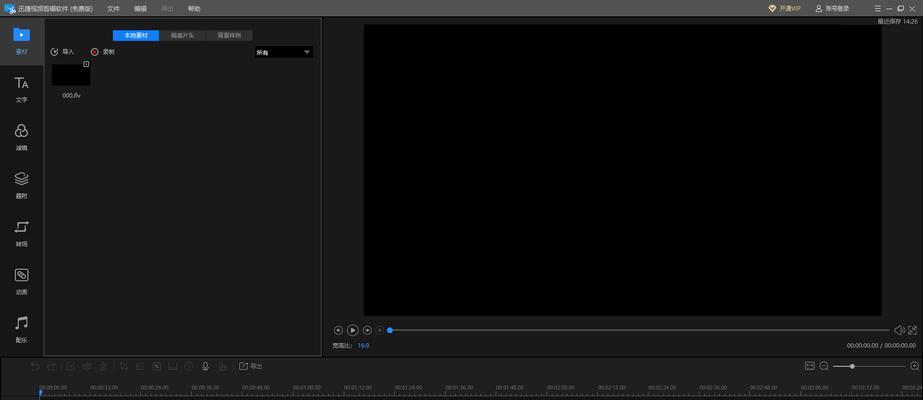Step to previous frame in preview
923x400 pixels.
point(338,331)
